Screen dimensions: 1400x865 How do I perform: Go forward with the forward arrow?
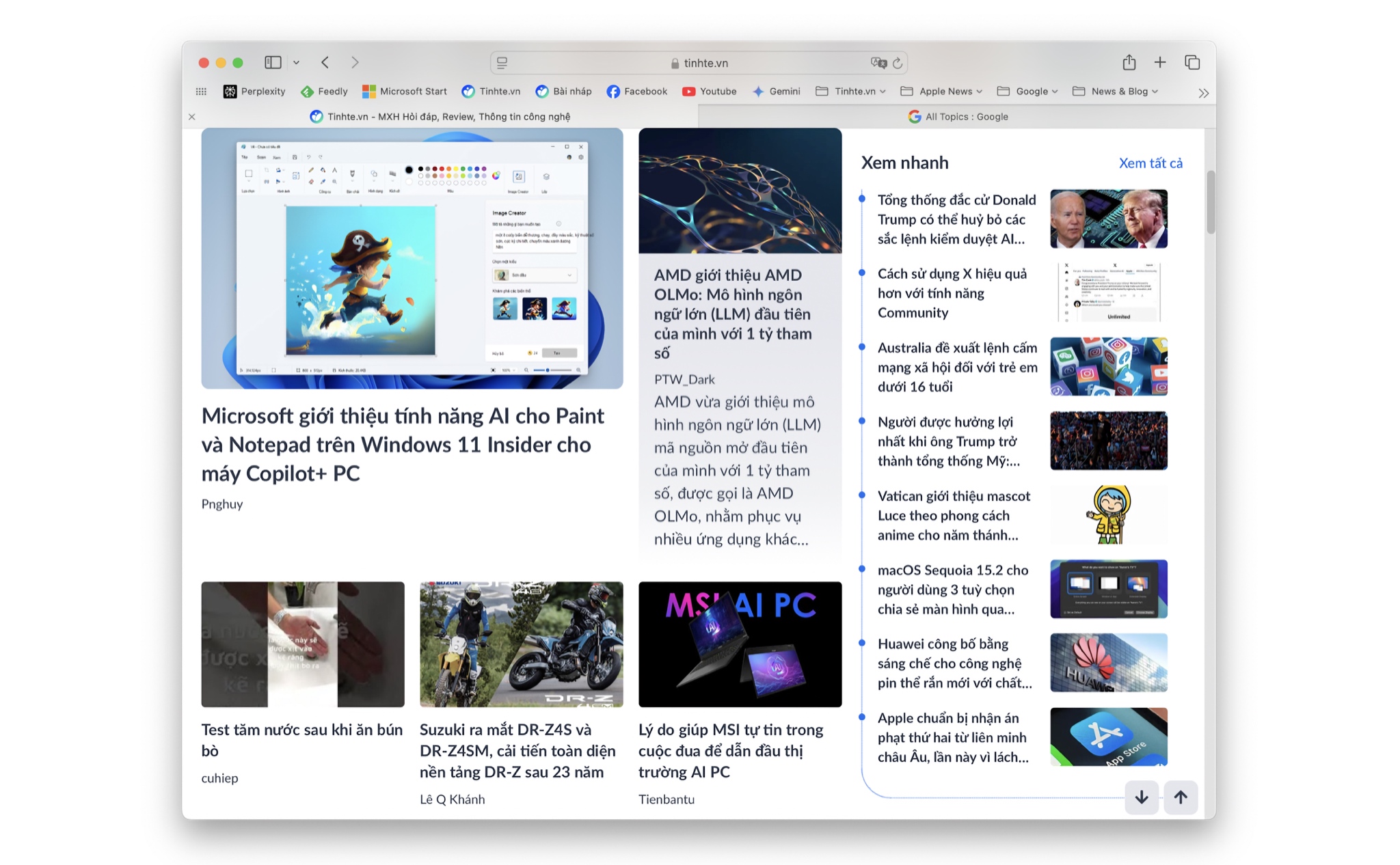pos(355,62)
